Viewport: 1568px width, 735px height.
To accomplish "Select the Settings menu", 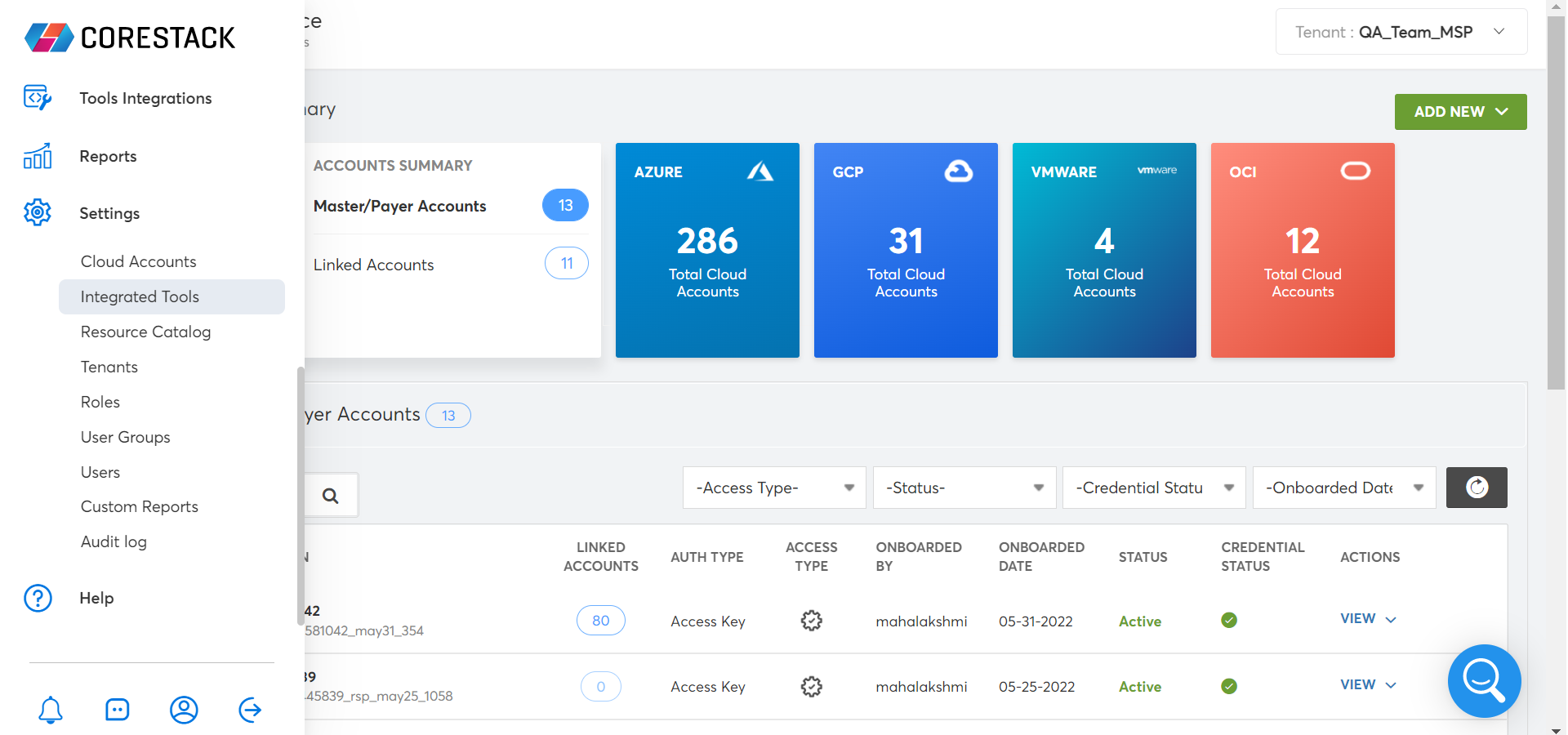I will 109,213.
